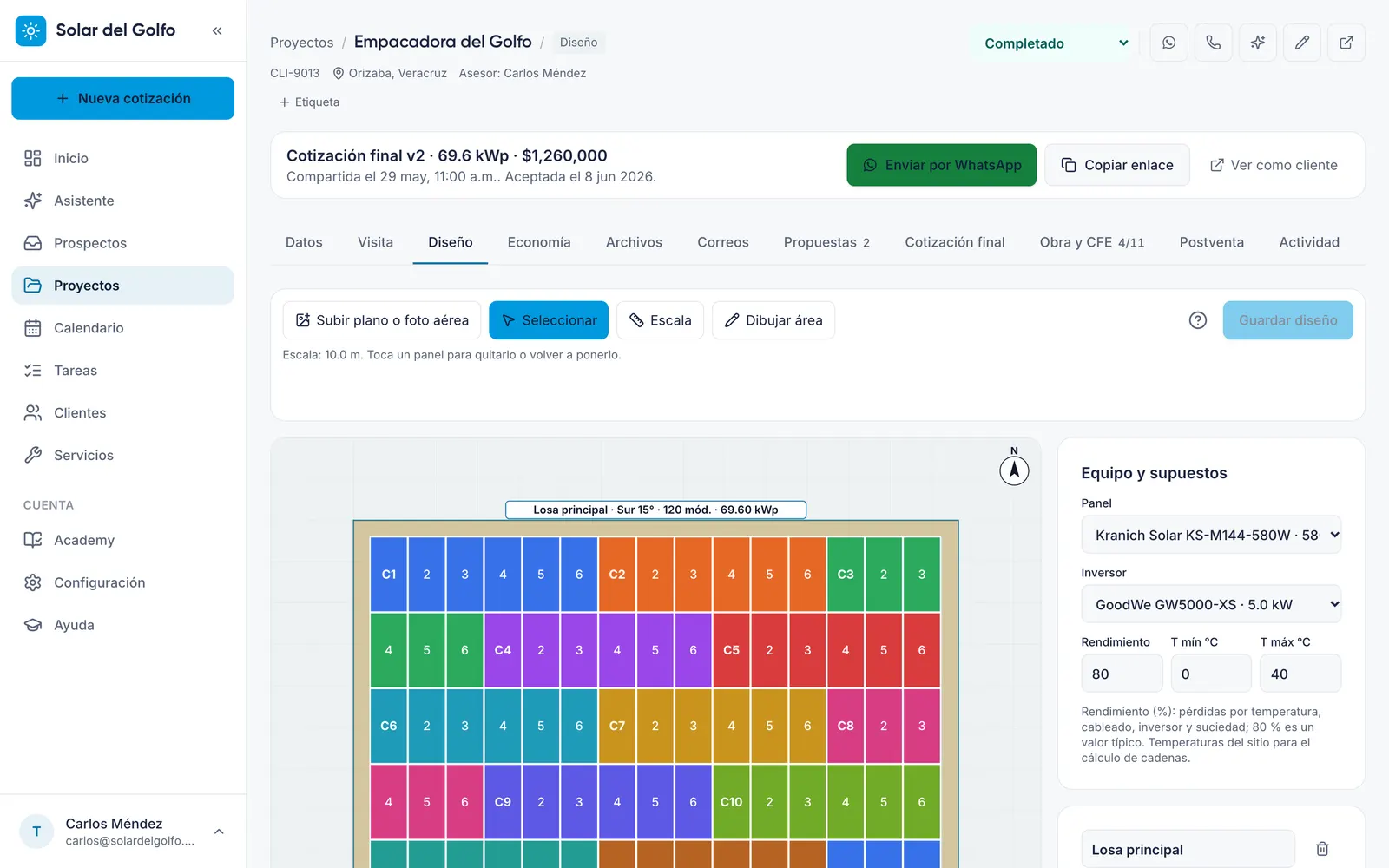1389x868 pixels.
Task: Toggle lime green panel C10 in layout
Action: pos(731,802)
